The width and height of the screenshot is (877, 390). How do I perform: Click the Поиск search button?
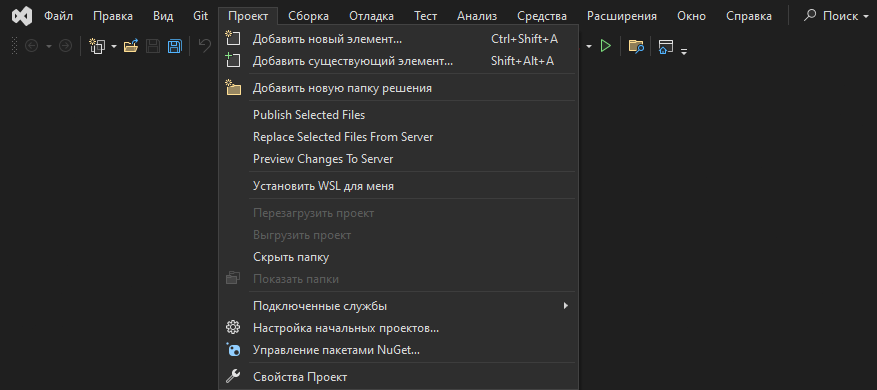tap(836, 16)
